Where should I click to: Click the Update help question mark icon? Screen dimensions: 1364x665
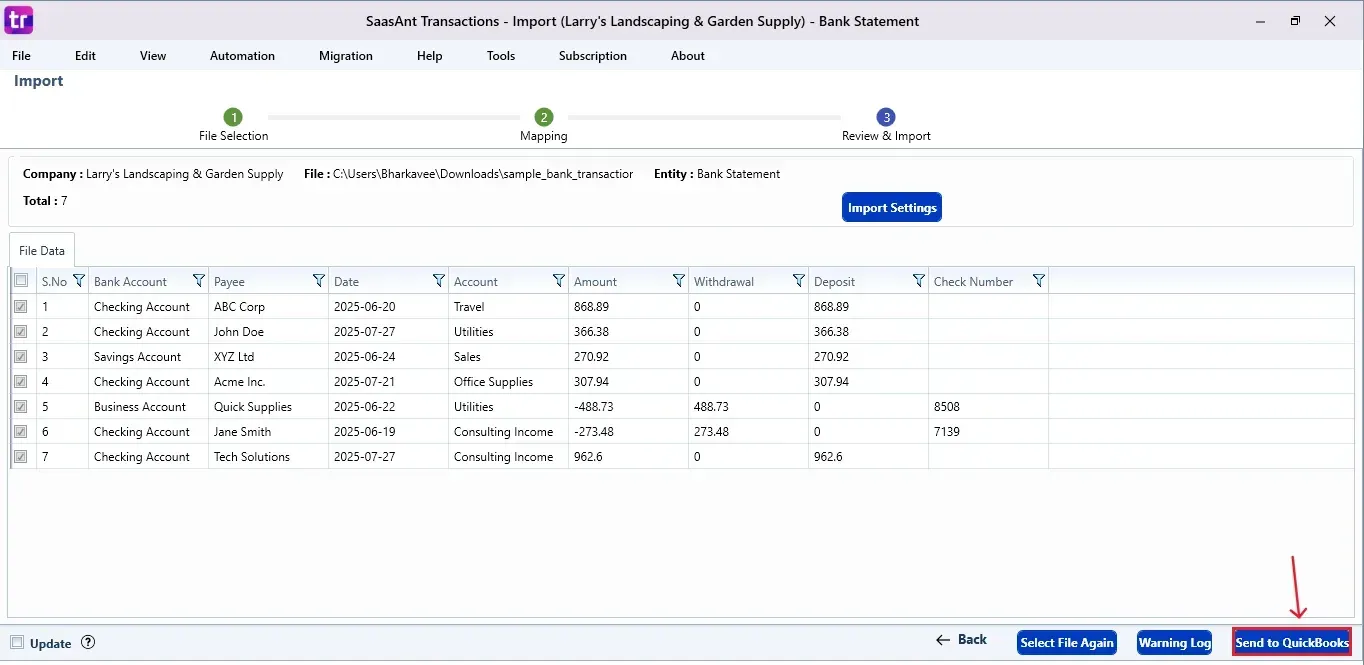(x=88, y=643)
